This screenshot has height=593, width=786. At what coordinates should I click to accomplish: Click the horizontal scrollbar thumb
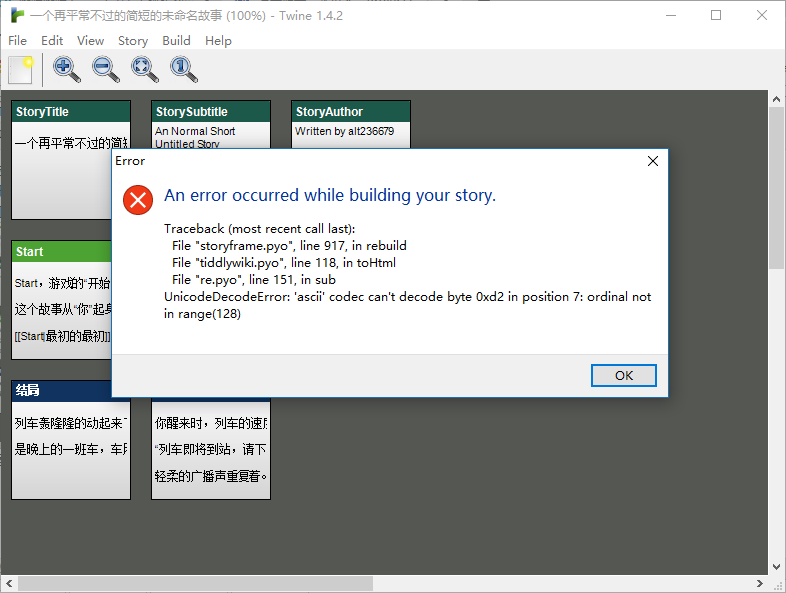point(195,583)
